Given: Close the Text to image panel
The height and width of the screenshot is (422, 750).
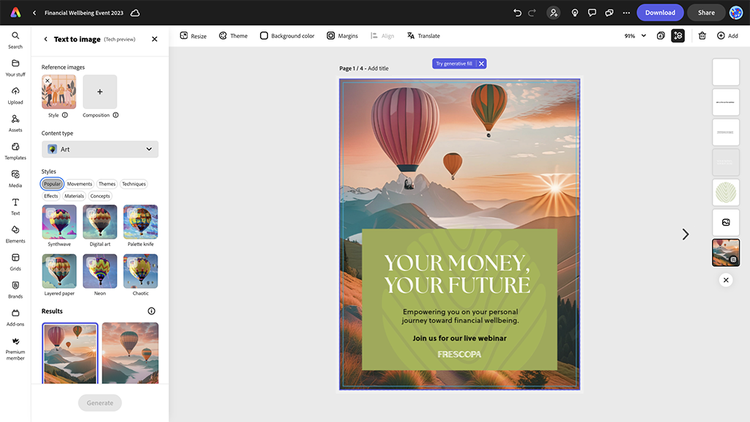Looking at the screenshot, I should 154,39.
